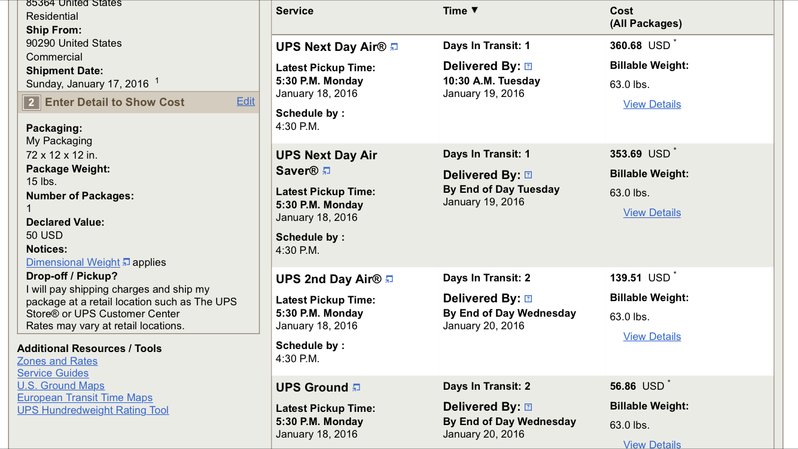Screen dimensions: 798x449
Task: Click Delivered By help icon for Next Day Air
Action: 528,66
